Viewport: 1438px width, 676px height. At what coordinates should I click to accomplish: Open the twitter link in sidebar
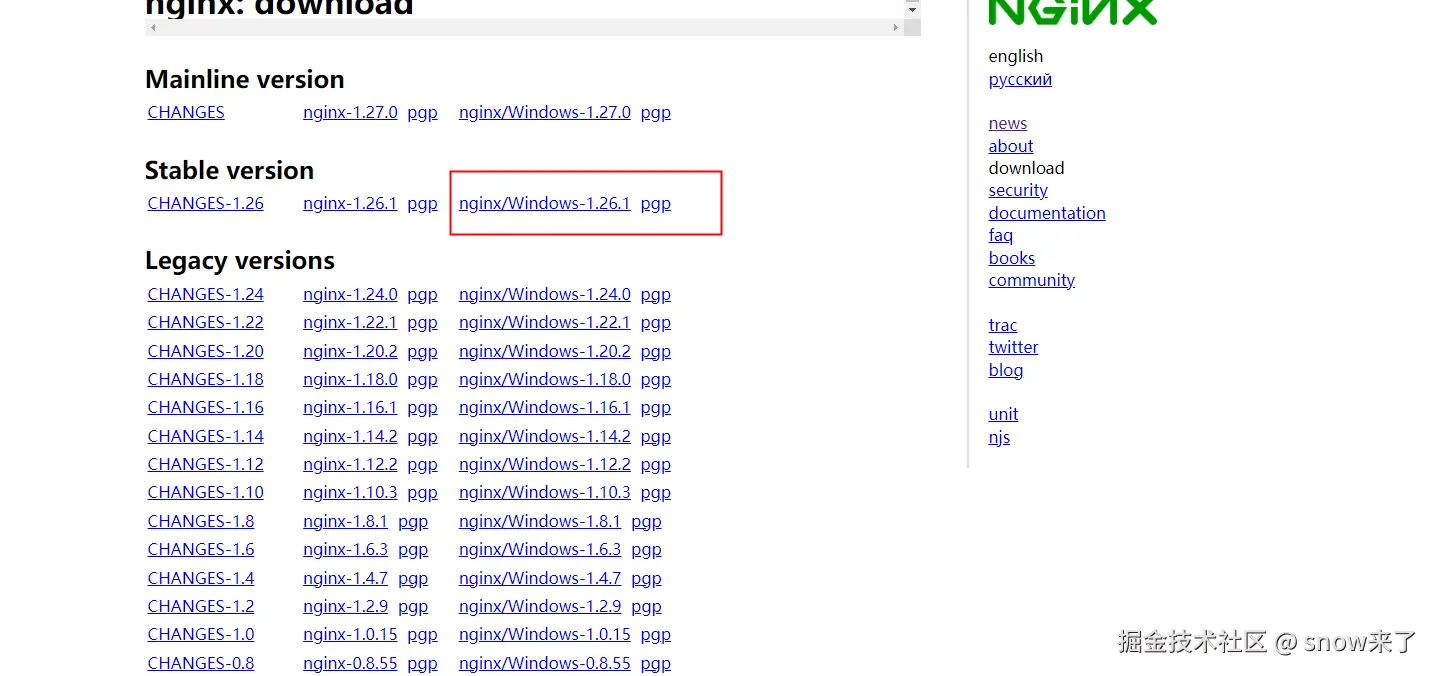click(1014, 347)
